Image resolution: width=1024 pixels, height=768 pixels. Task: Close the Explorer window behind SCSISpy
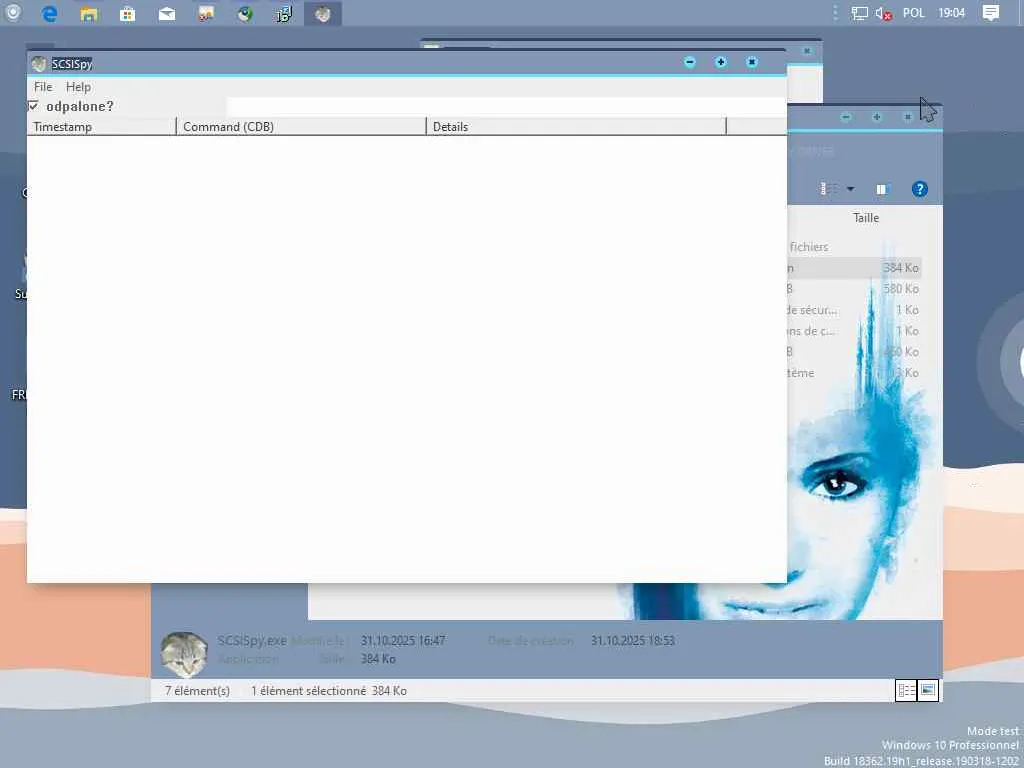point(907,117)
